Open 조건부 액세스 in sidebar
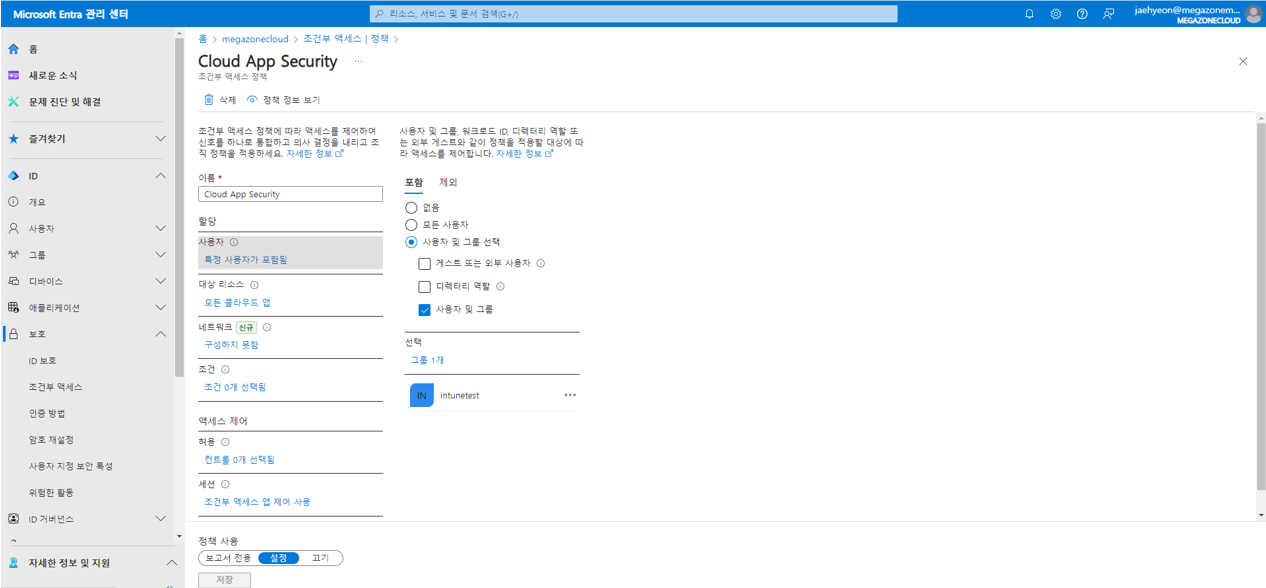Screen dimensions: 1266x588 click(56, 387)
